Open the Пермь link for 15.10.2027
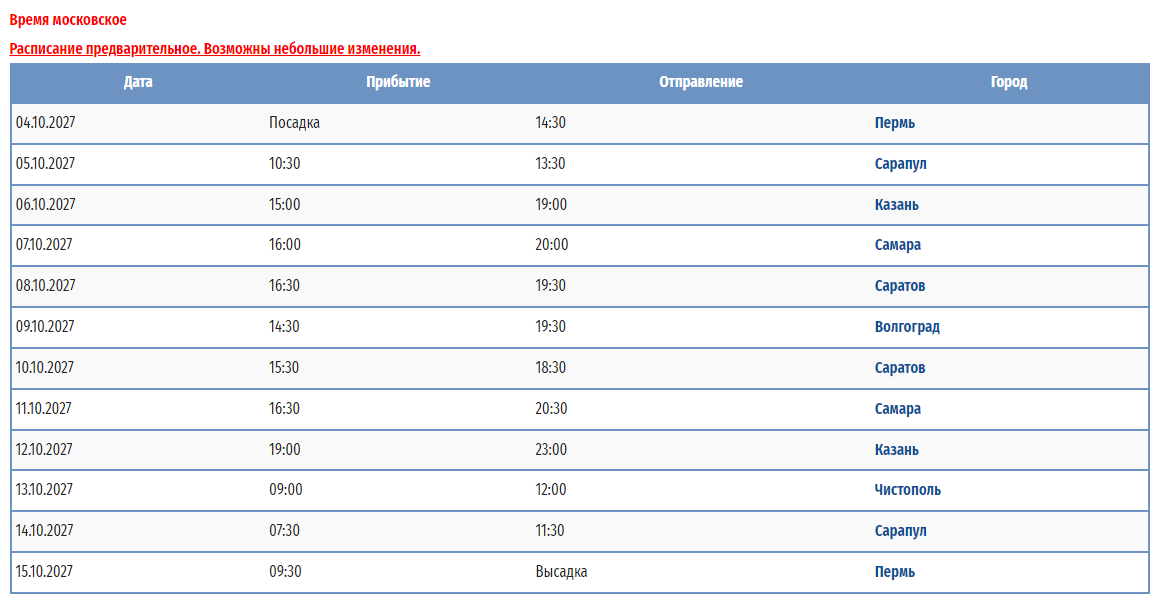The width and height of the screenshot is (1152, 599). coord(894,573)
